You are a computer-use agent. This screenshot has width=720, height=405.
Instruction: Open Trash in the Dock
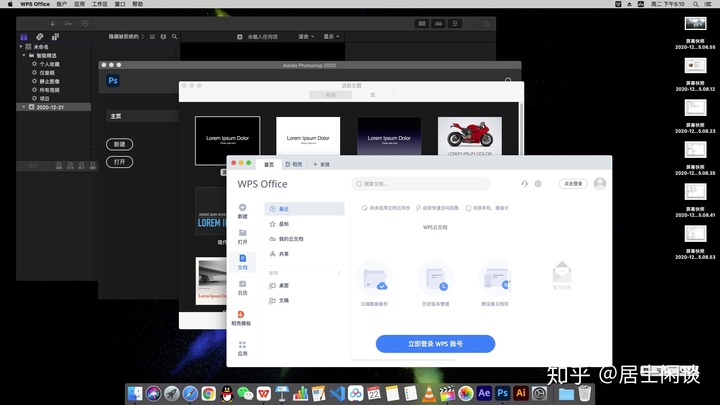pyautogui.click(x=585, y=394)
